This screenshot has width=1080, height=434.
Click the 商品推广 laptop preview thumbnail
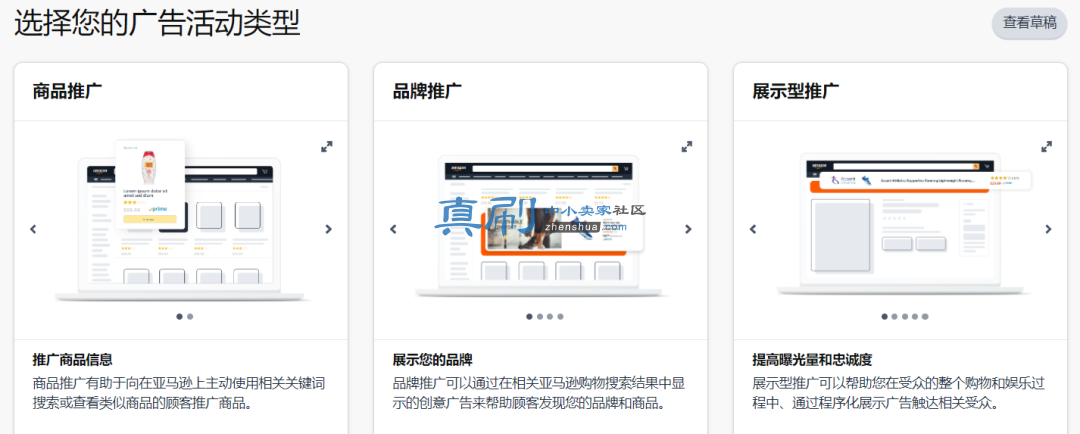point(180,221)
